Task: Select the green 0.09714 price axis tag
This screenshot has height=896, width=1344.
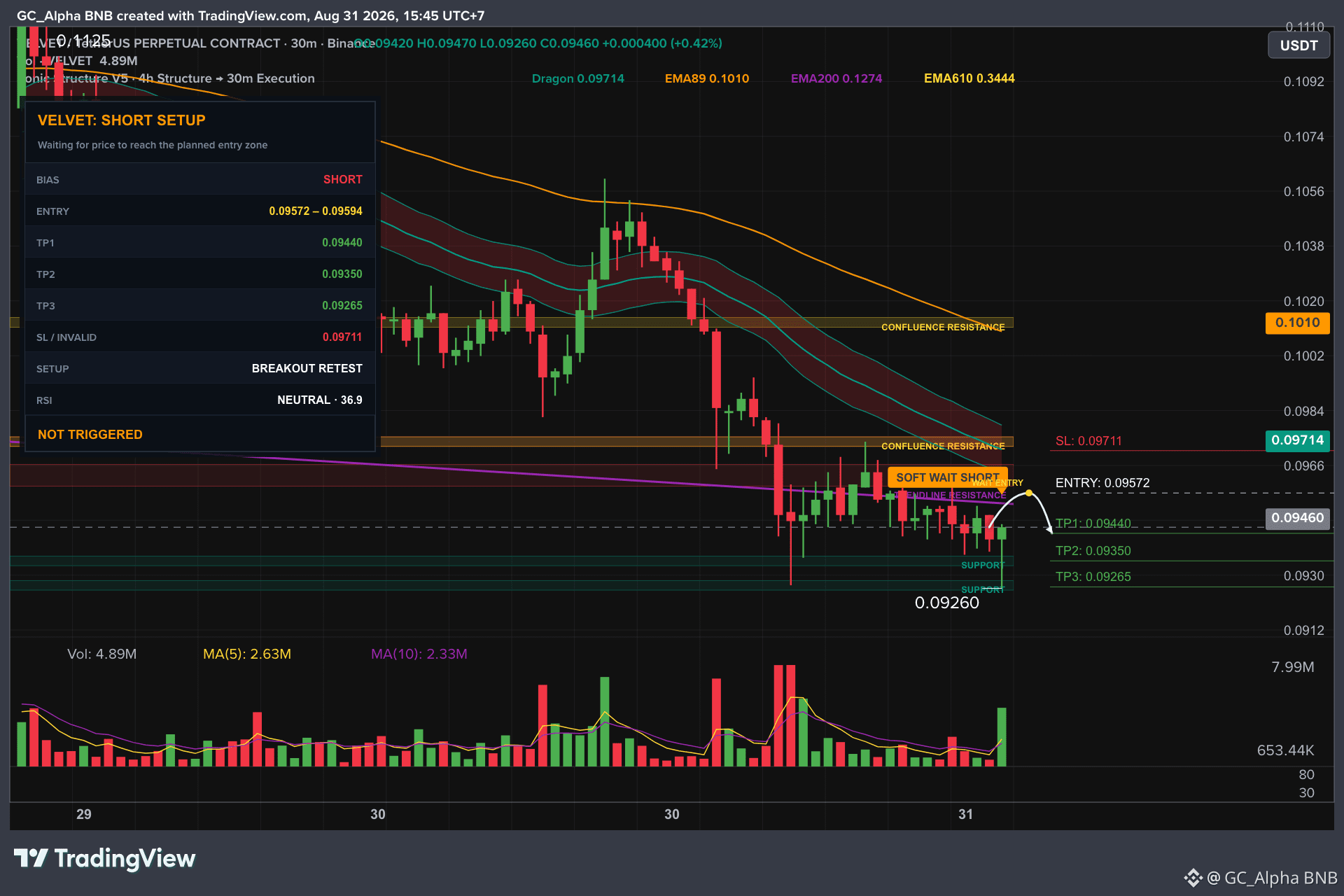Action: coord(1297,440)
